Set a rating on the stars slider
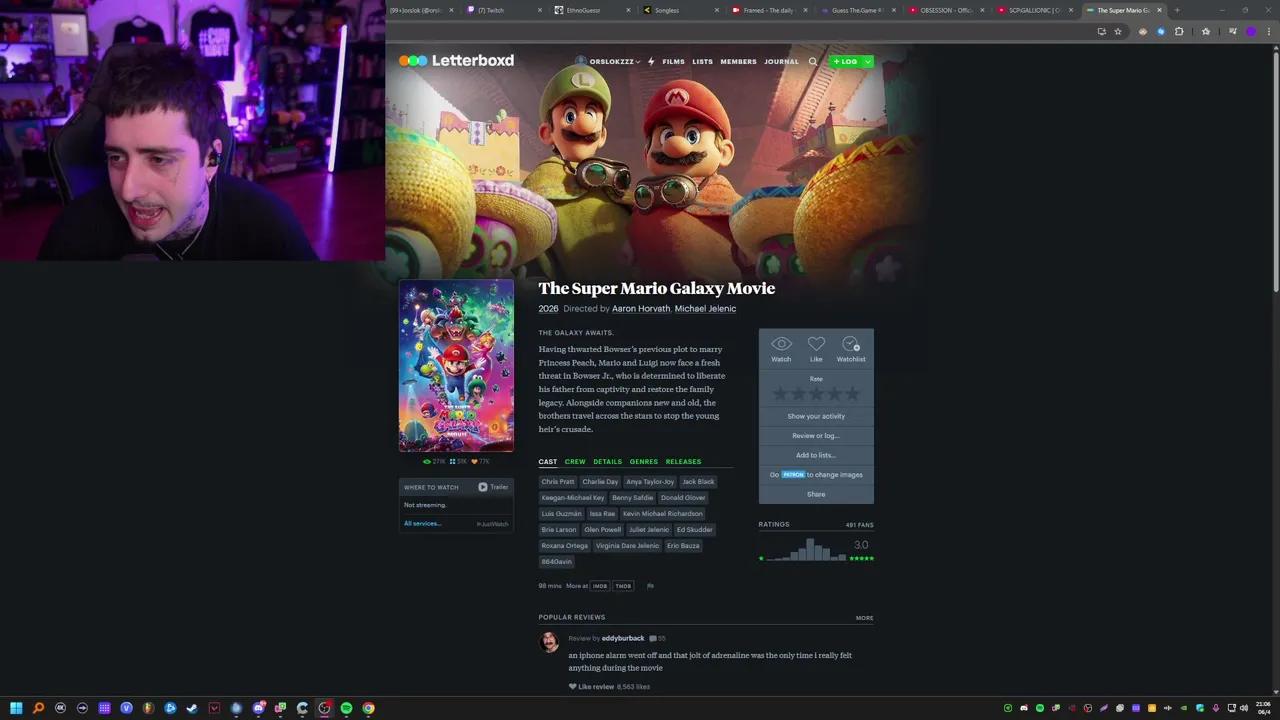The height and width of the screenshot is (720, 1280). pyautogui.click(x=816, y=393)
